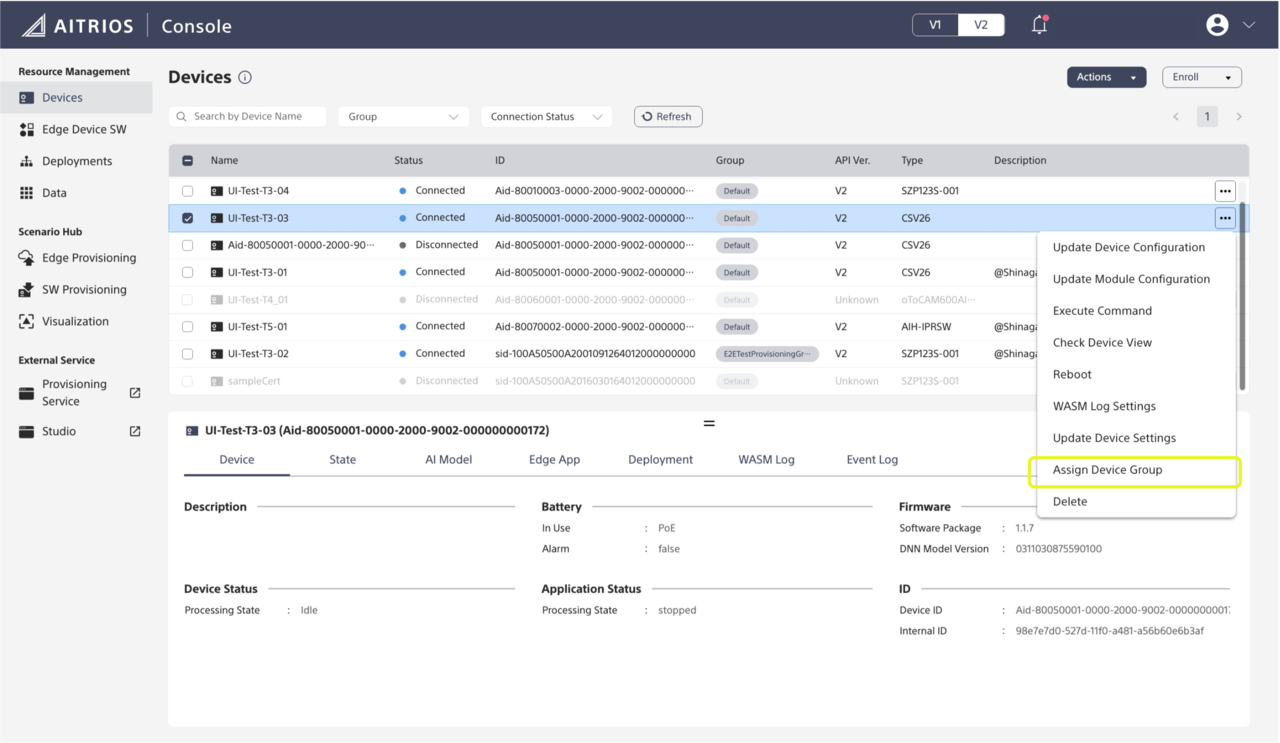1280x743 pixels.
Task: Expand the Group filter dropdown
Action: click(403, 117)
